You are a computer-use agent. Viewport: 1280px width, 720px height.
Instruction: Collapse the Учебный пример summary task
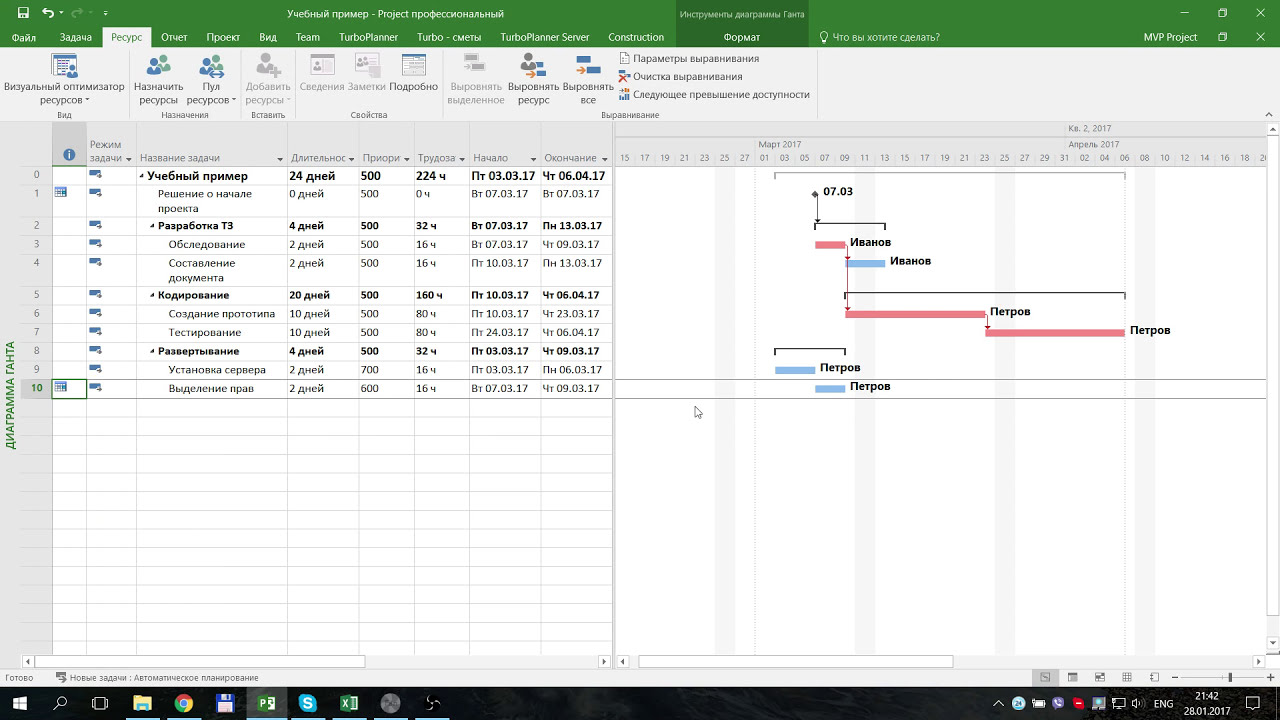pos(142,176)
